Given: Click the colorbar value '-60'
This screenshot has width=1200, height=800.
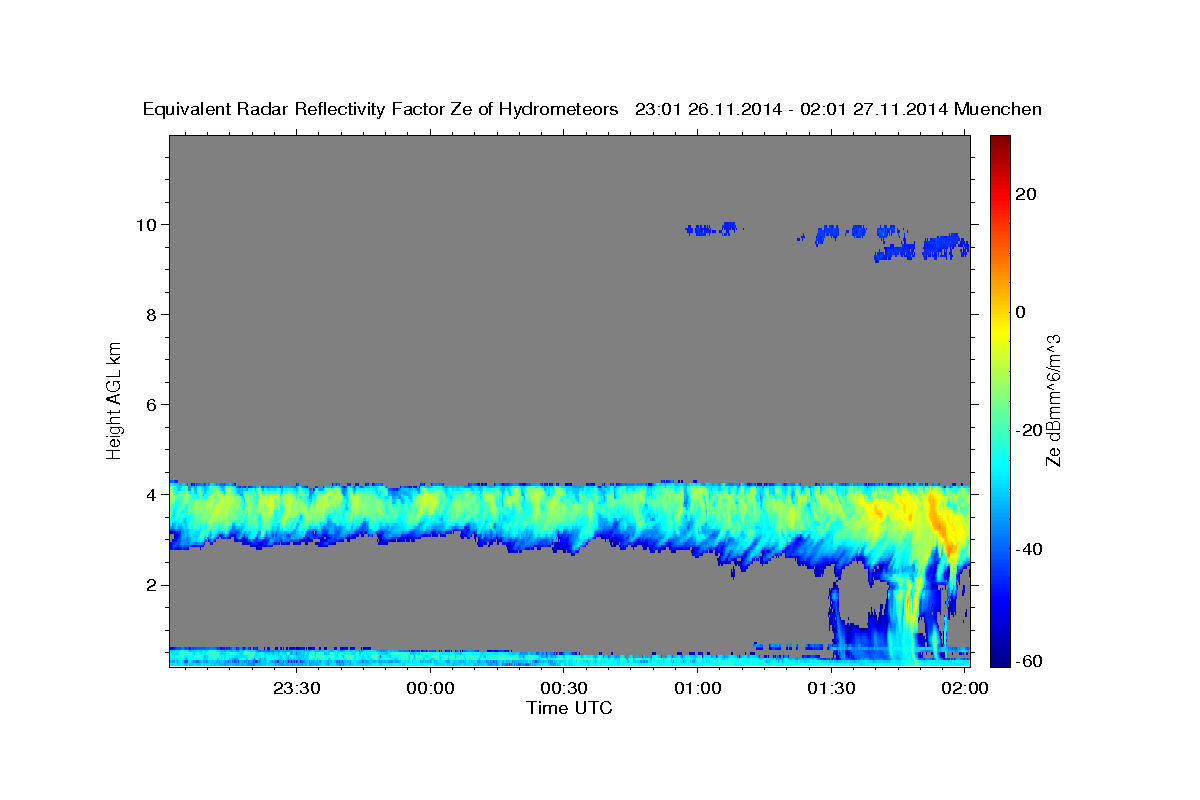Looking at the screenshot, I should click(1030, 661).
